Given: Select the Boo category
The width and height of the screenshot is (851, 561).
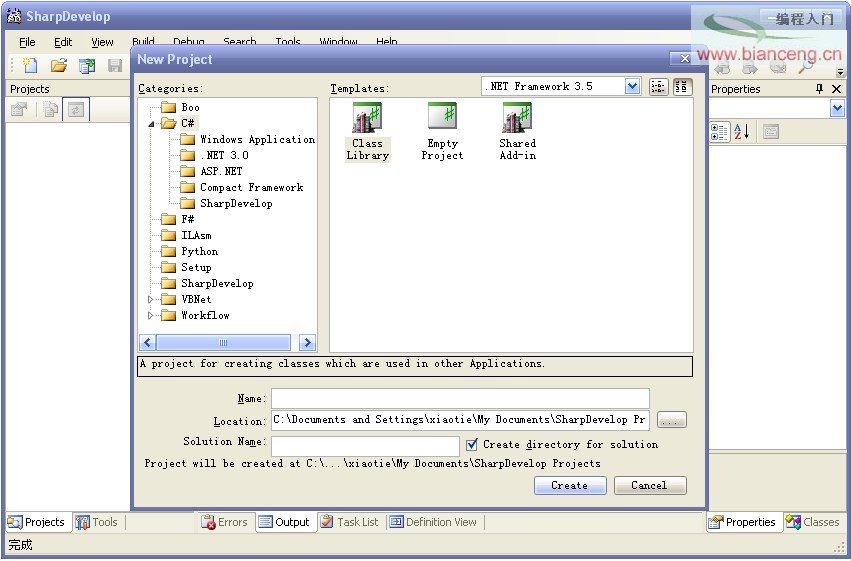Looking at the screenshot, I should tap(190, 107).
